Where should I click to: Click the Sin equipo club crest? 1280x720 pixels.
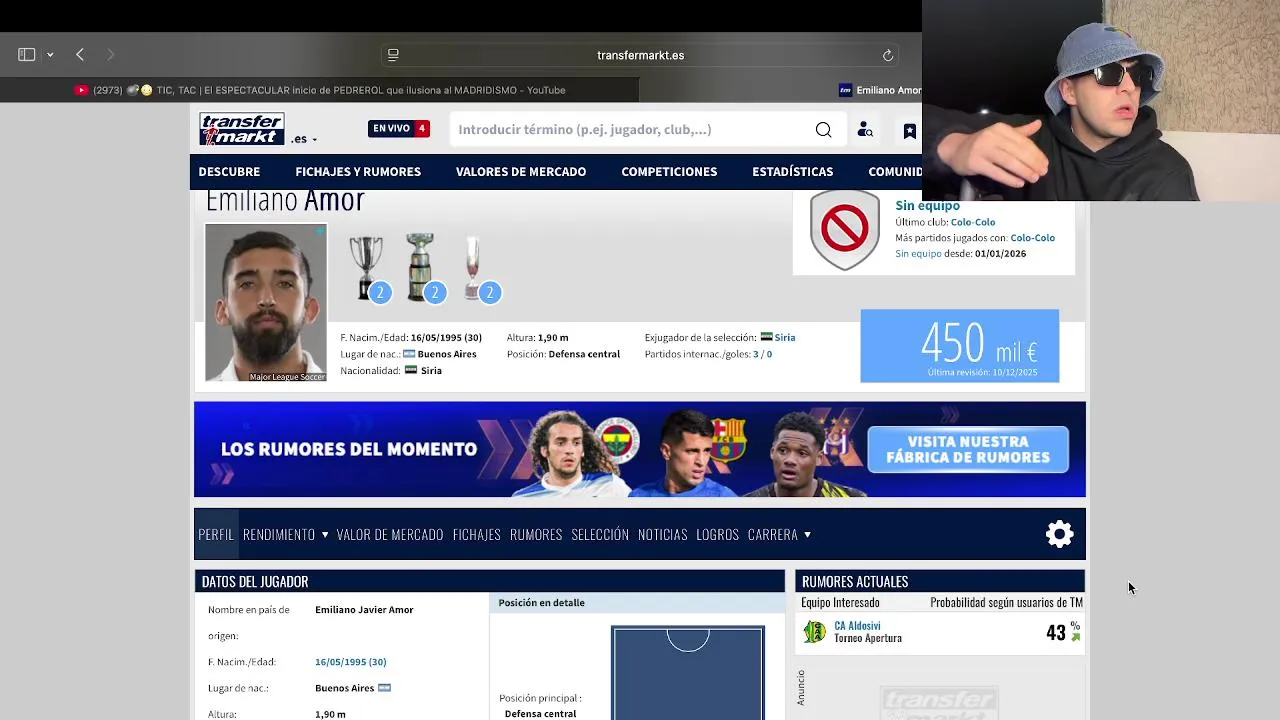click(x=845, y=231)
